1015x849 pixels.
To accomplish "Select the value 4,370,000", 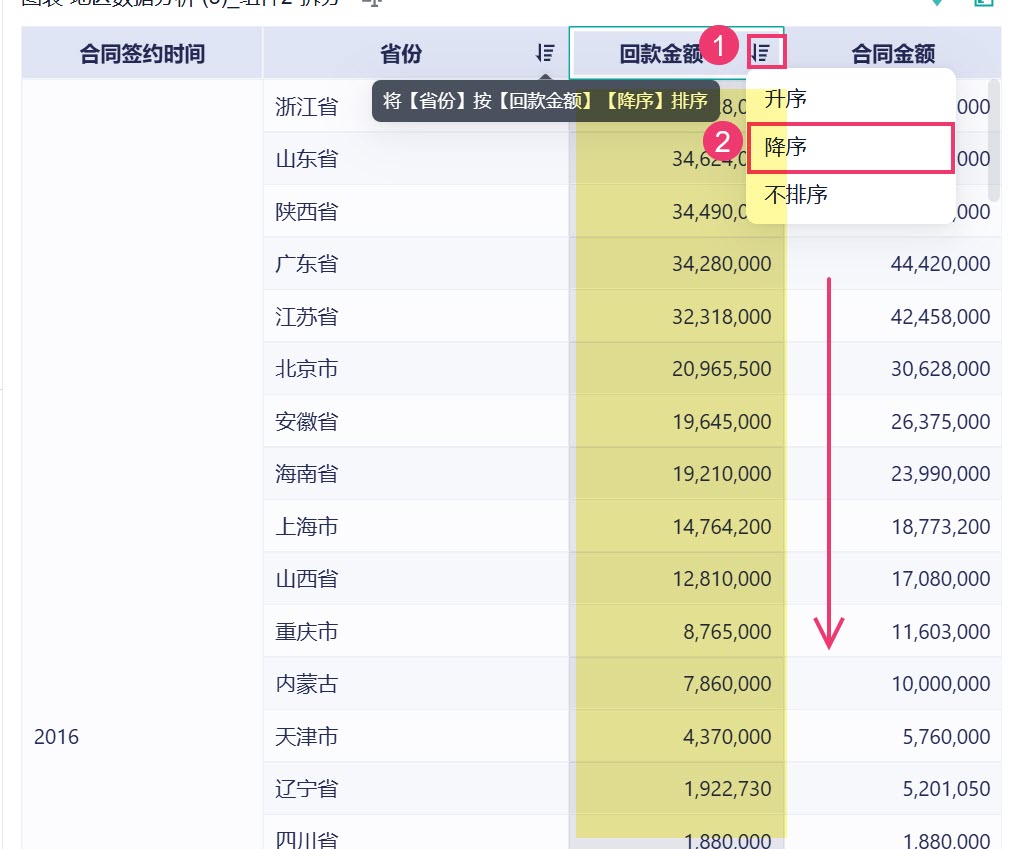I will pyautogui.click(x=727, y=736).
